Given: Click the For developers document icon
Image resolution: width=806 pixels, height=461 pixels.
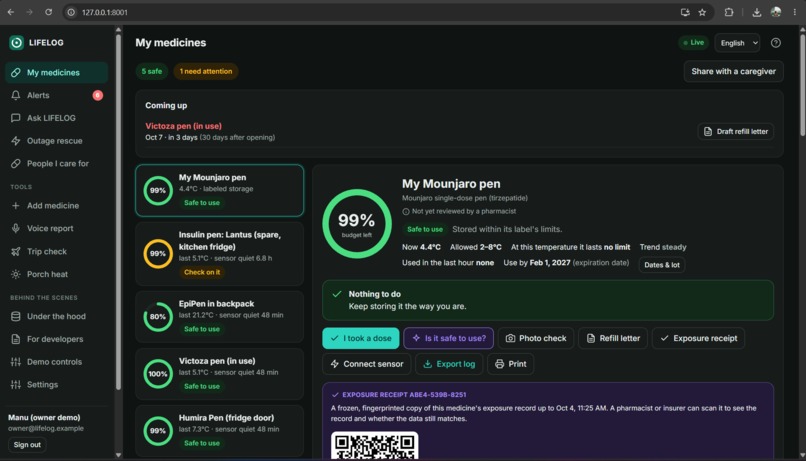Looking at the screenshot, I should coord(16,339).
